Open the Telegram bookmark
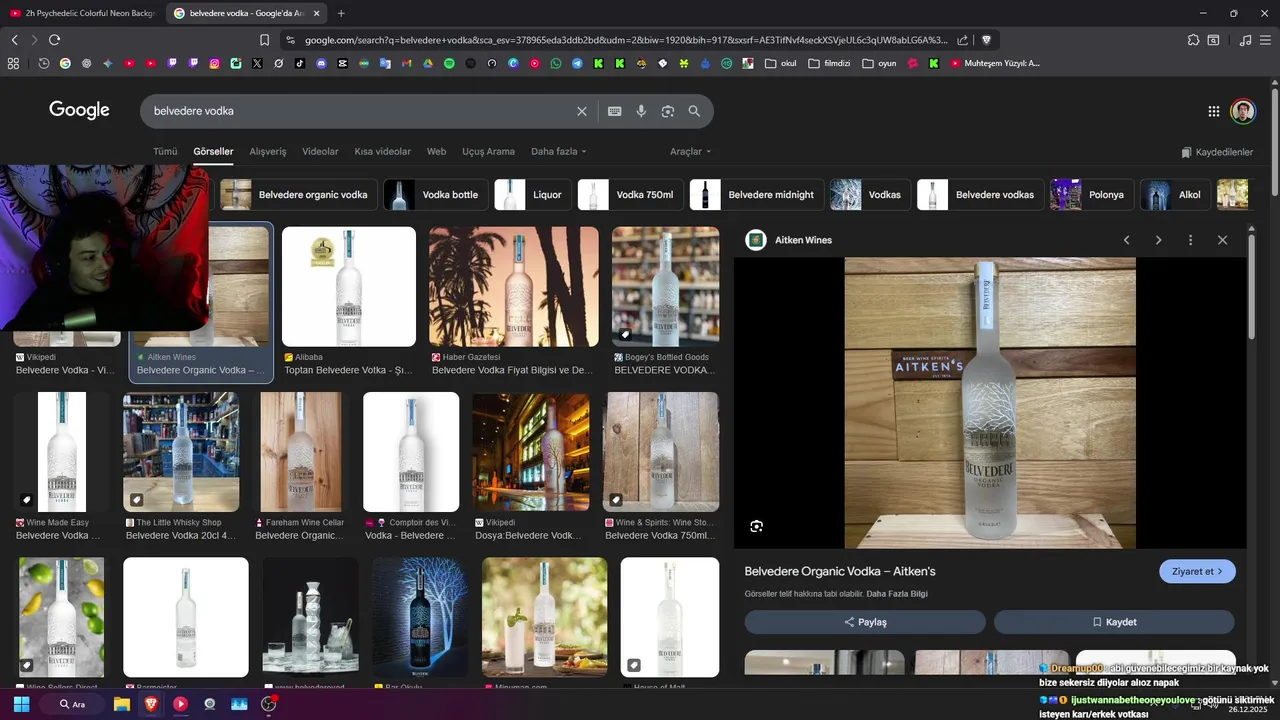Screen dimensions: 1280x720 click(x=577, y=63)
